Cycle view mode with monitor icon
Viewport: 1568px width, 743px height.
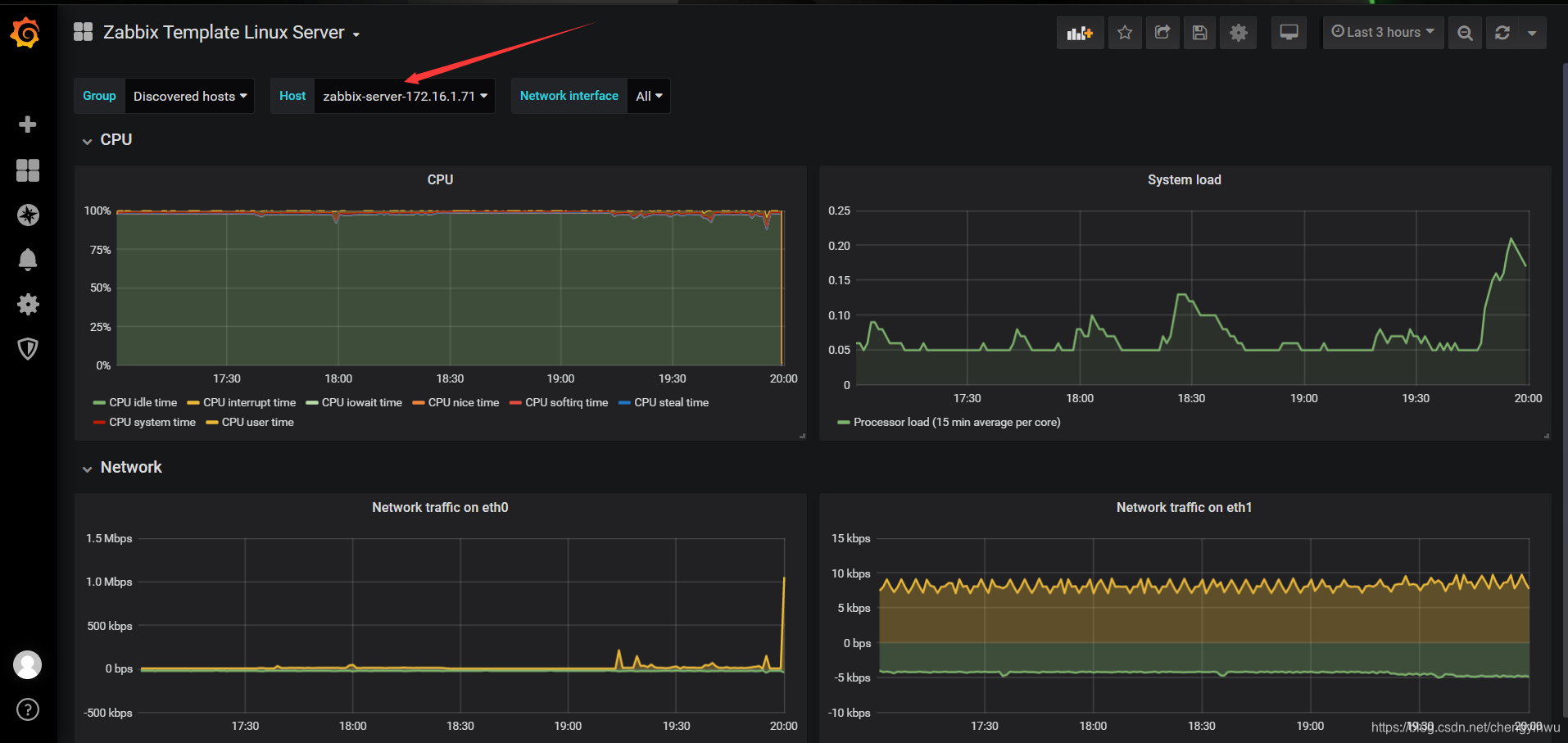pyautogui.click(x=1289, y=33)
